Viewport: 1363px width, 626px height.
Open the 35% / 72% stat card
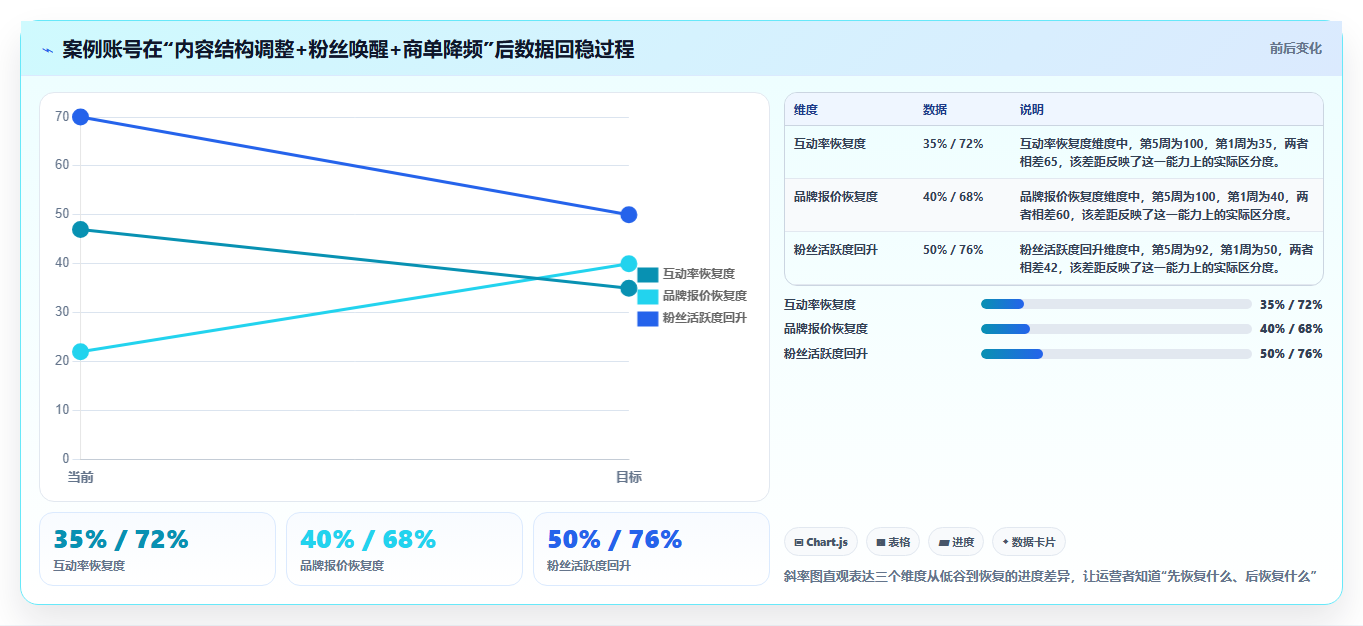pyautogui.click(x=157, y=549)
